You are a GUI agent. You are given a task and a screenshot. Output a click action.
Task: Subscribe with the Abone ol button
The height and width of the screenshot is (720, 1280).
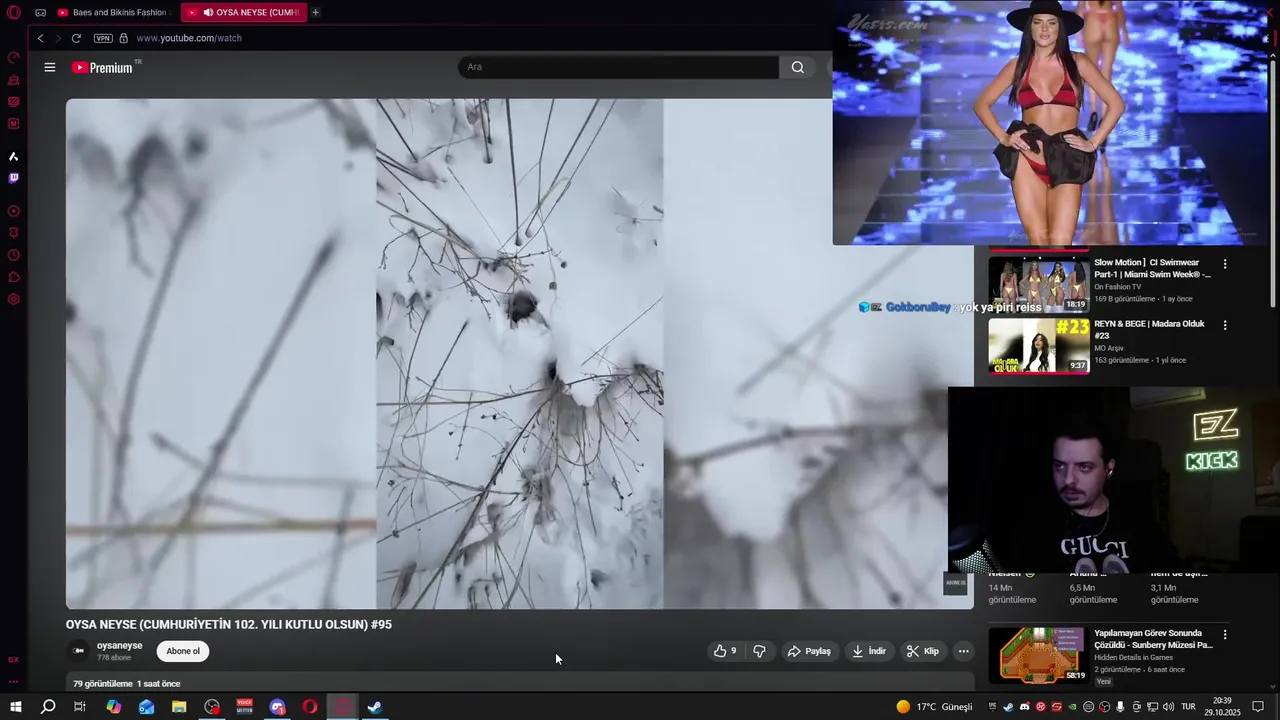183,651
